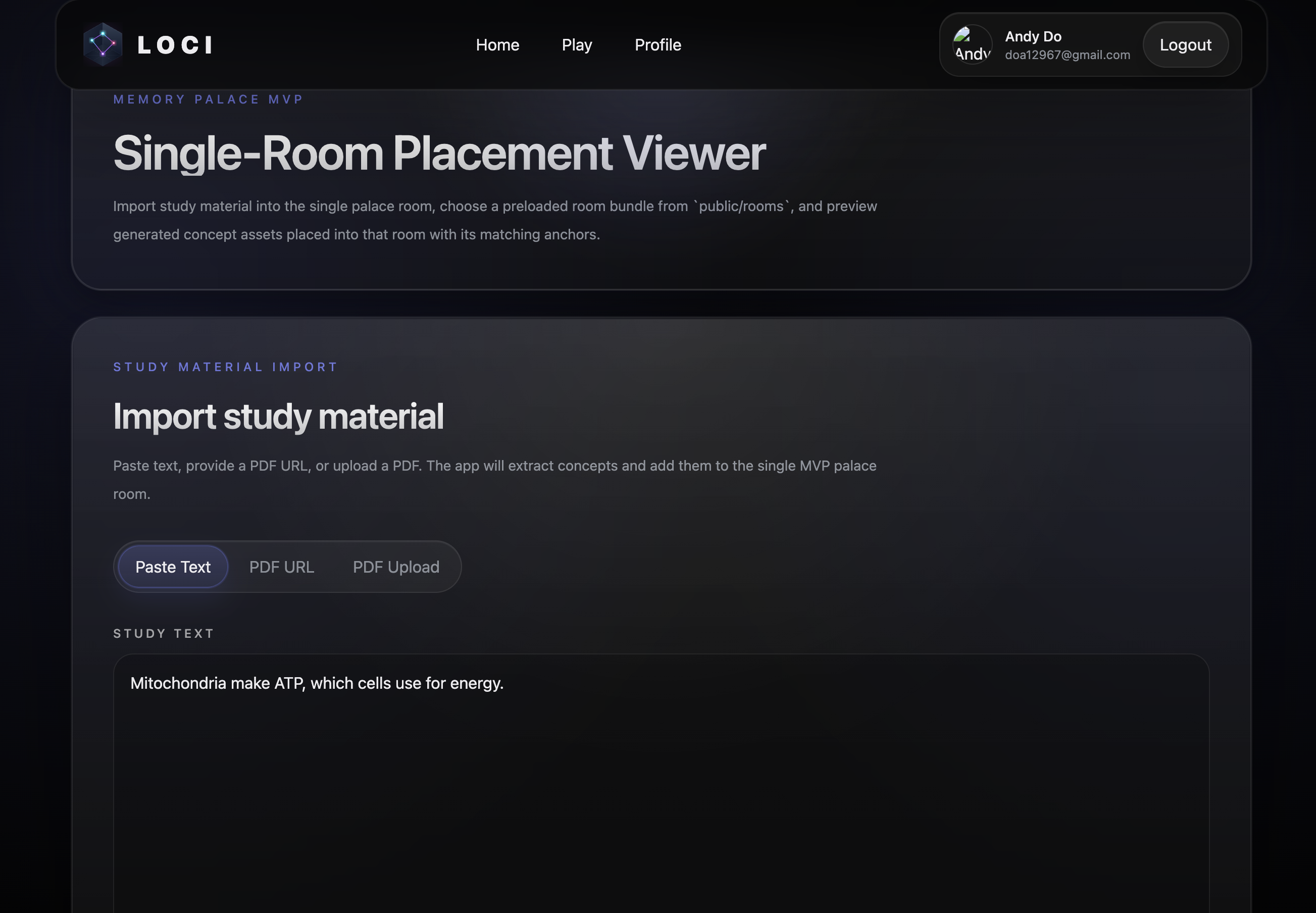Open the Profile nav link
This screenshot has height=913, width=1316.
(x=657, y=45)
